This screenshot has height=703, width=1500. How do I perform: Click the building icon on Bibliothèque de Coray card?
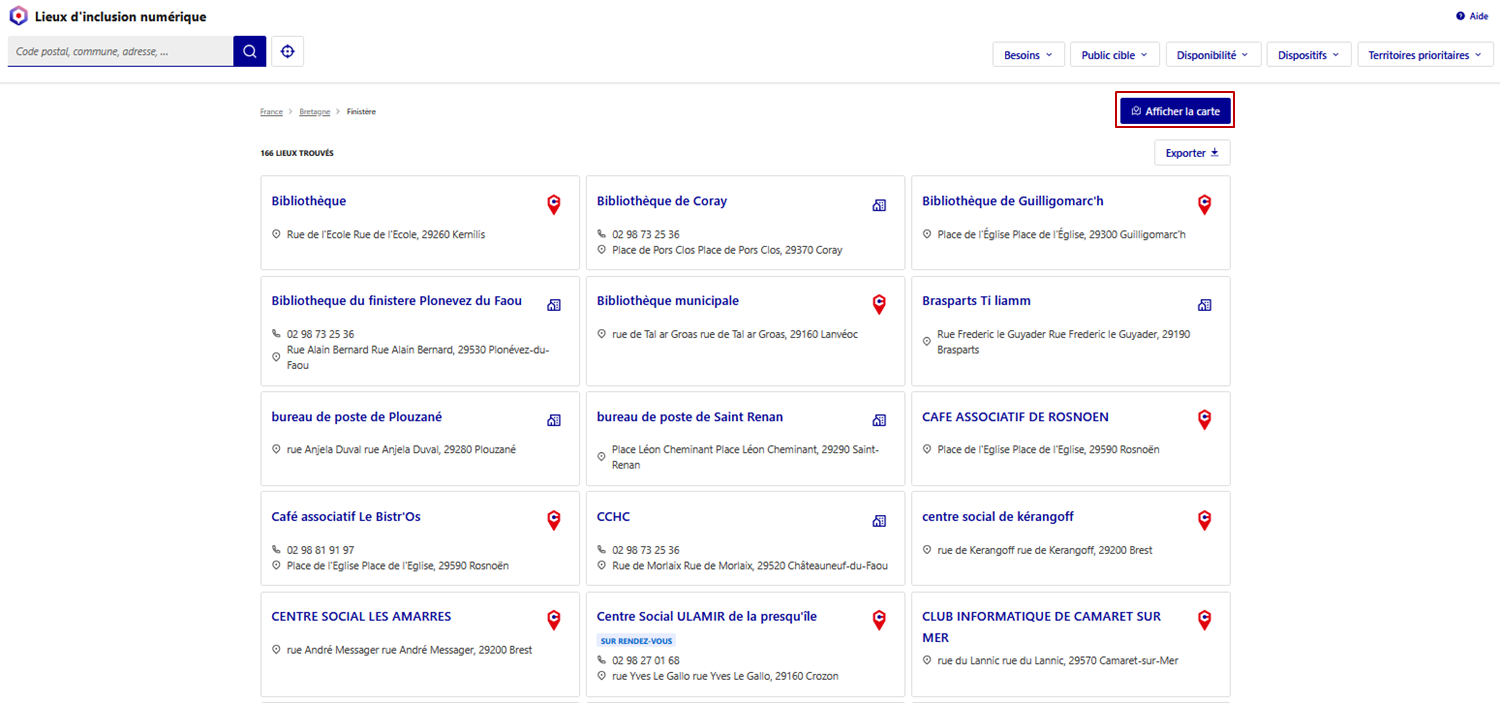(879, 205)
